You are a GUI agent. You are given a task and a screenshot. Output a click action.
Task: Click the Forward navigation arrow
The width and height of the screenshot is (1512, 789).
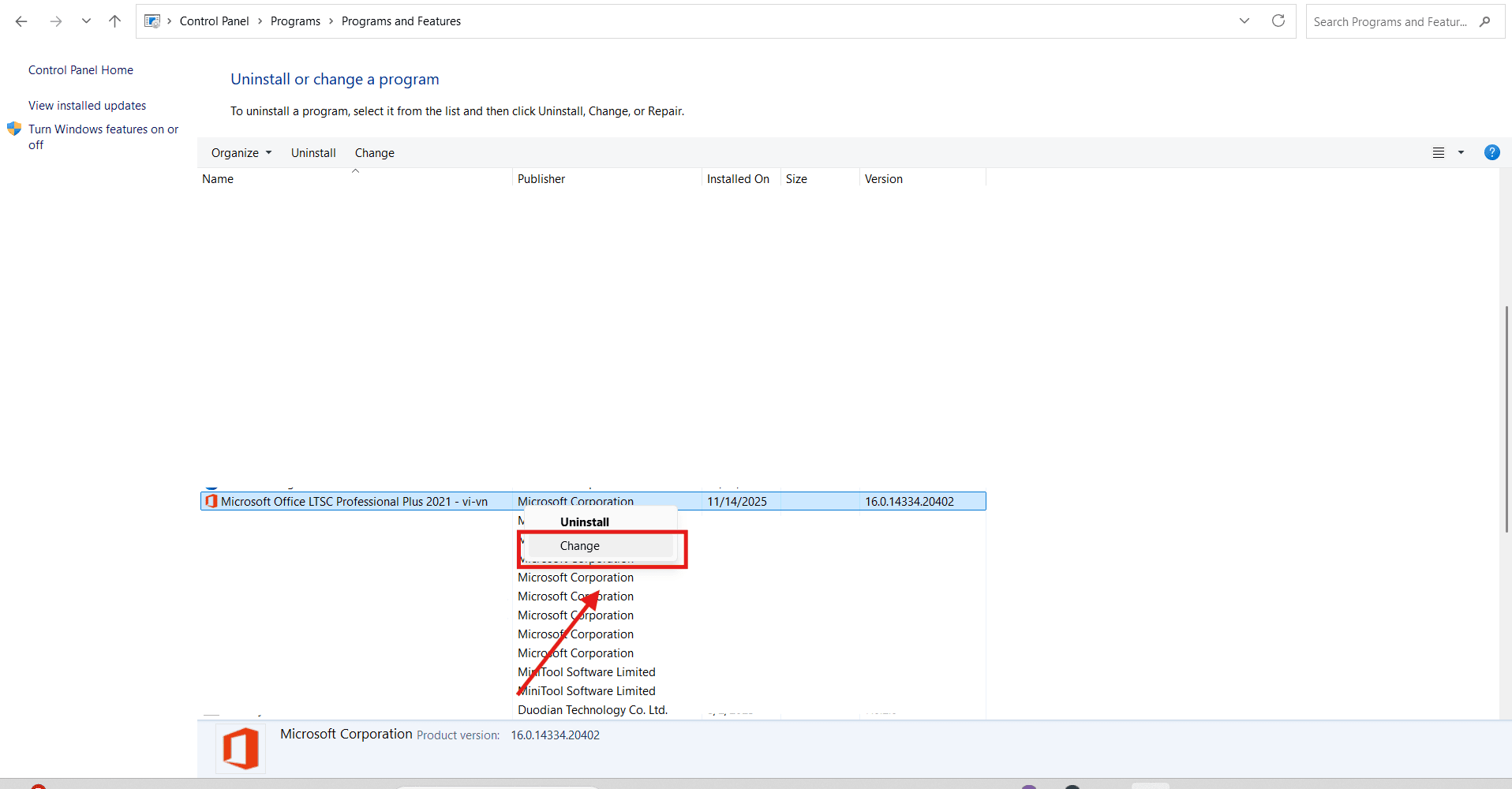tap(56, 21)
